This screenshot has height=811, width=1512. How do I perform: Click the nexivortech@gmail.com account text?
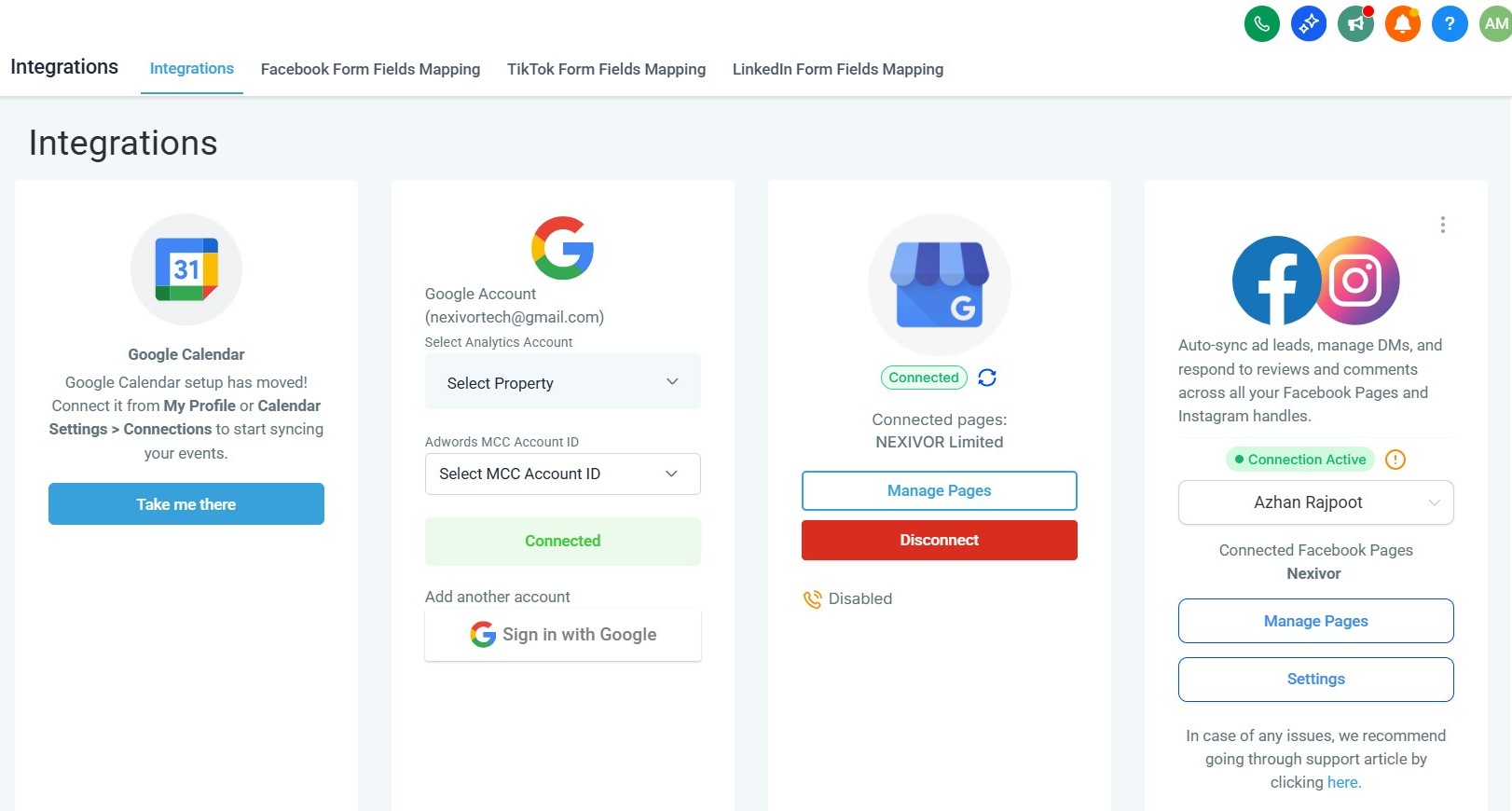pos(515,317)
